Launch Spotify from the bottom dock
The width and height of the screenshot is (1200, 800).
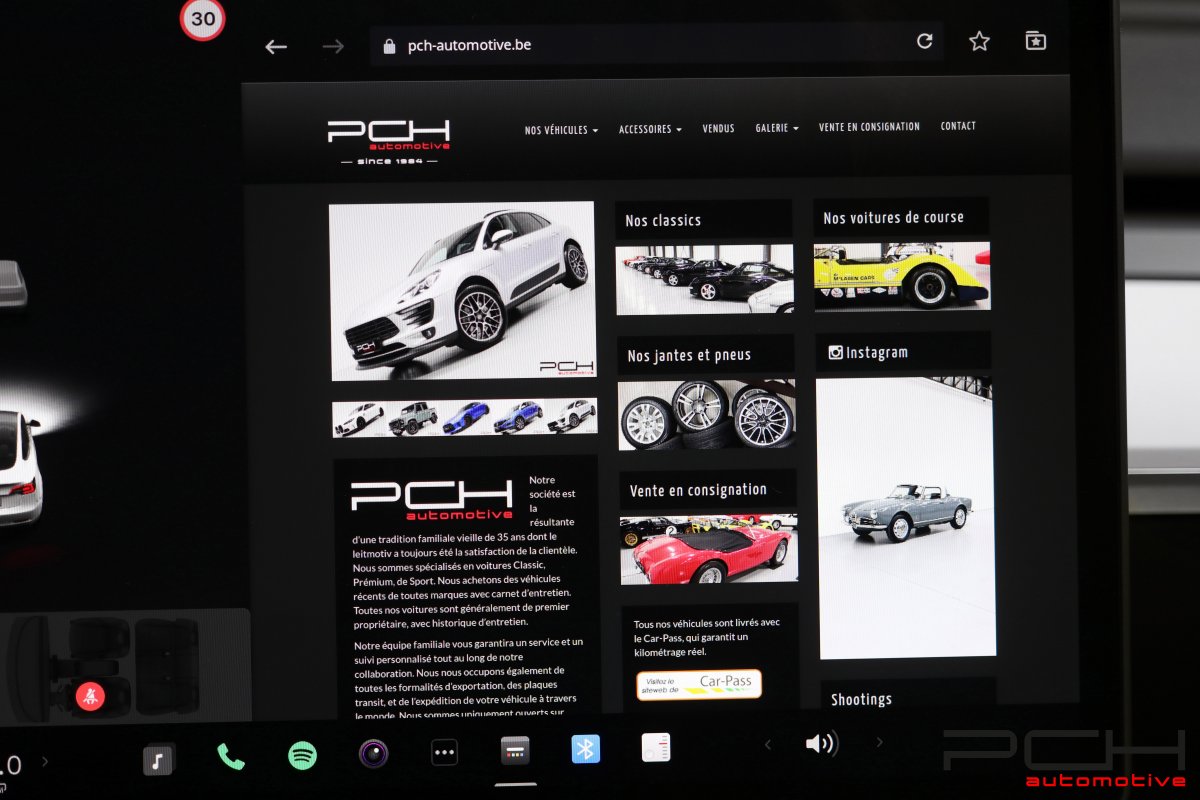[x=303, y=755]
